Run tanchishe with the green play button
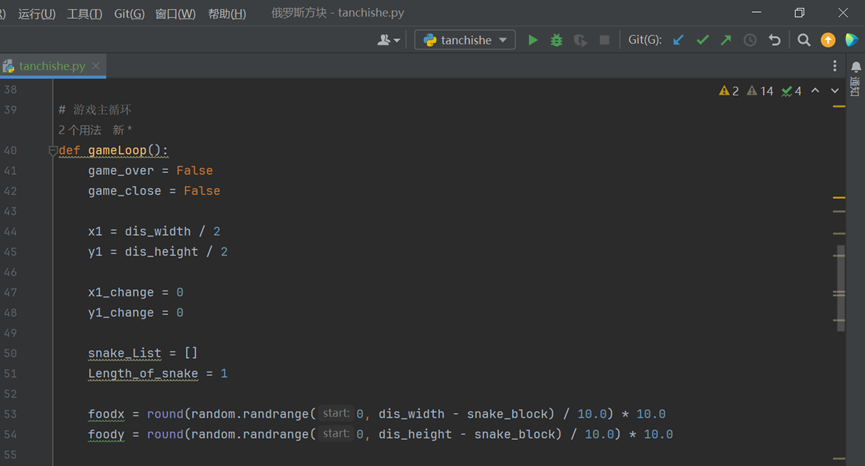This screenshot has width=865, height=466. pyautogui.click(x=533, y=40)
